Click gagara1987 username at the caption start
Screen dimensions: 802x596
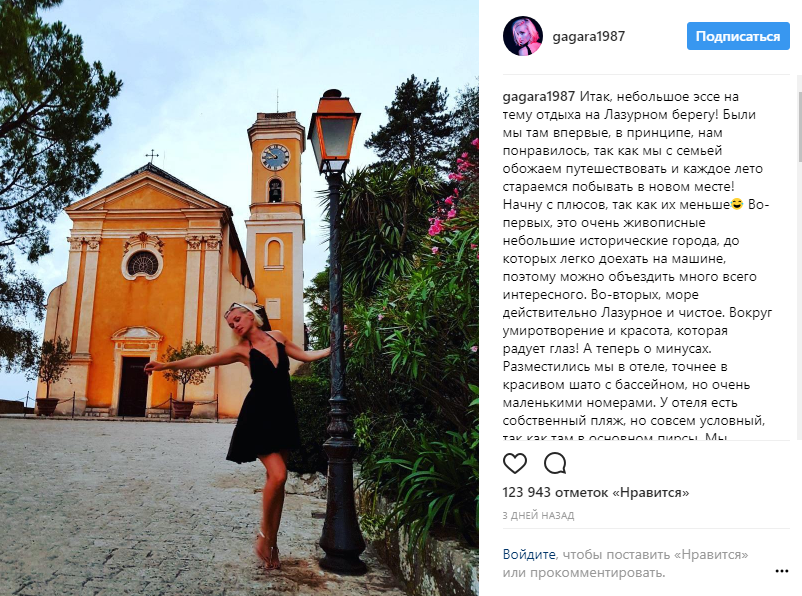click(539, 97)
